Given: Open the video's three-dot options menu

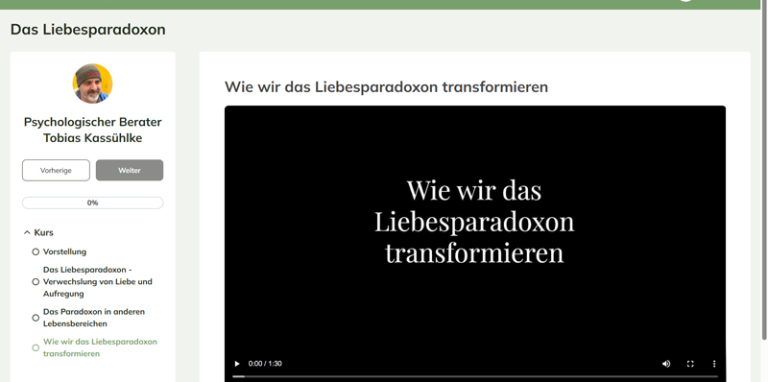Looking at the screenshot, I should point(714,364).
